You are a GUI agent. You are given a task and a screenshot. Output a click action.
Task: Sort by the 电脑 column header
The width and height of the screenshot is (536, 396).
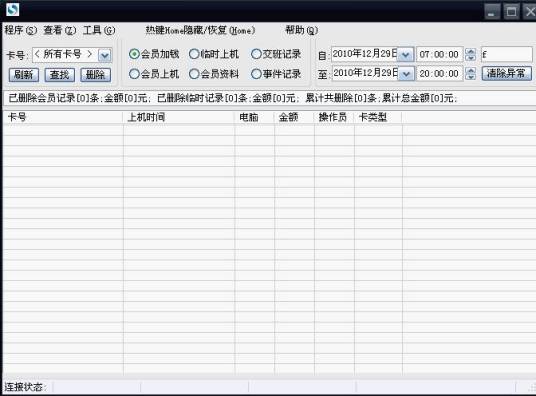[254, 117]
